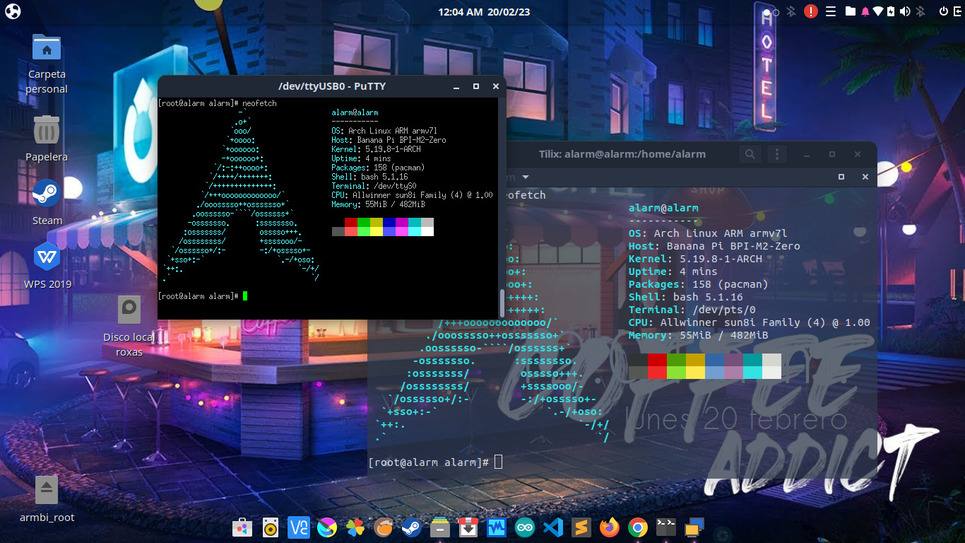Open the software store bag icon in dock
The image size is (965, 543).
click(x=242, y=528)
